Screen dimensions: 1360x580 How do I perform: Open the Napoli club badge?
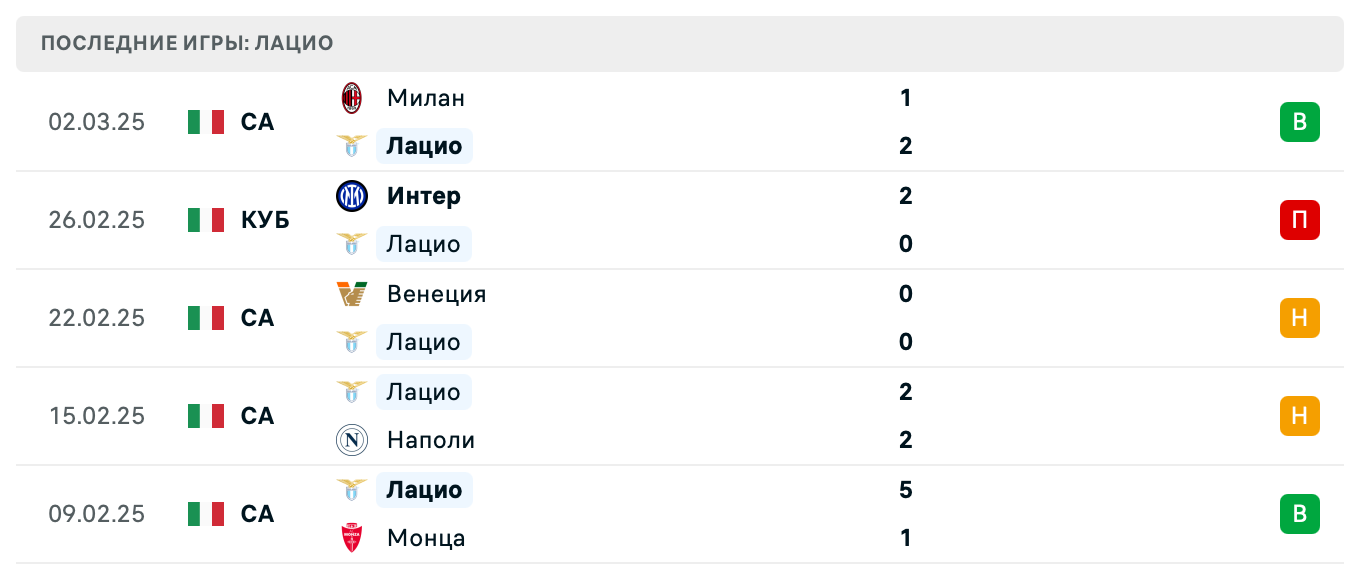point(352,440)
